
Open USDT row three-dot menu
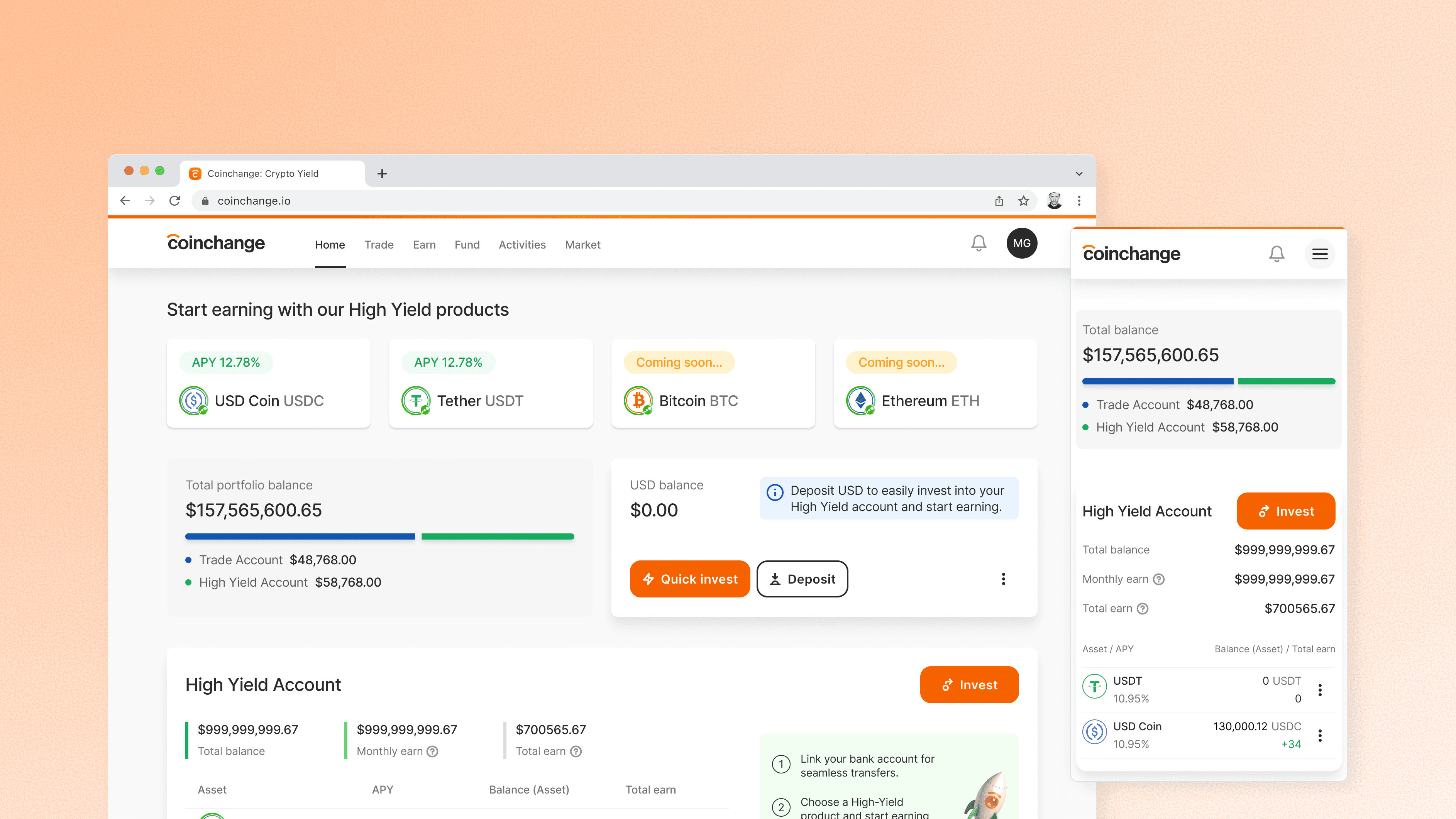1320,690
